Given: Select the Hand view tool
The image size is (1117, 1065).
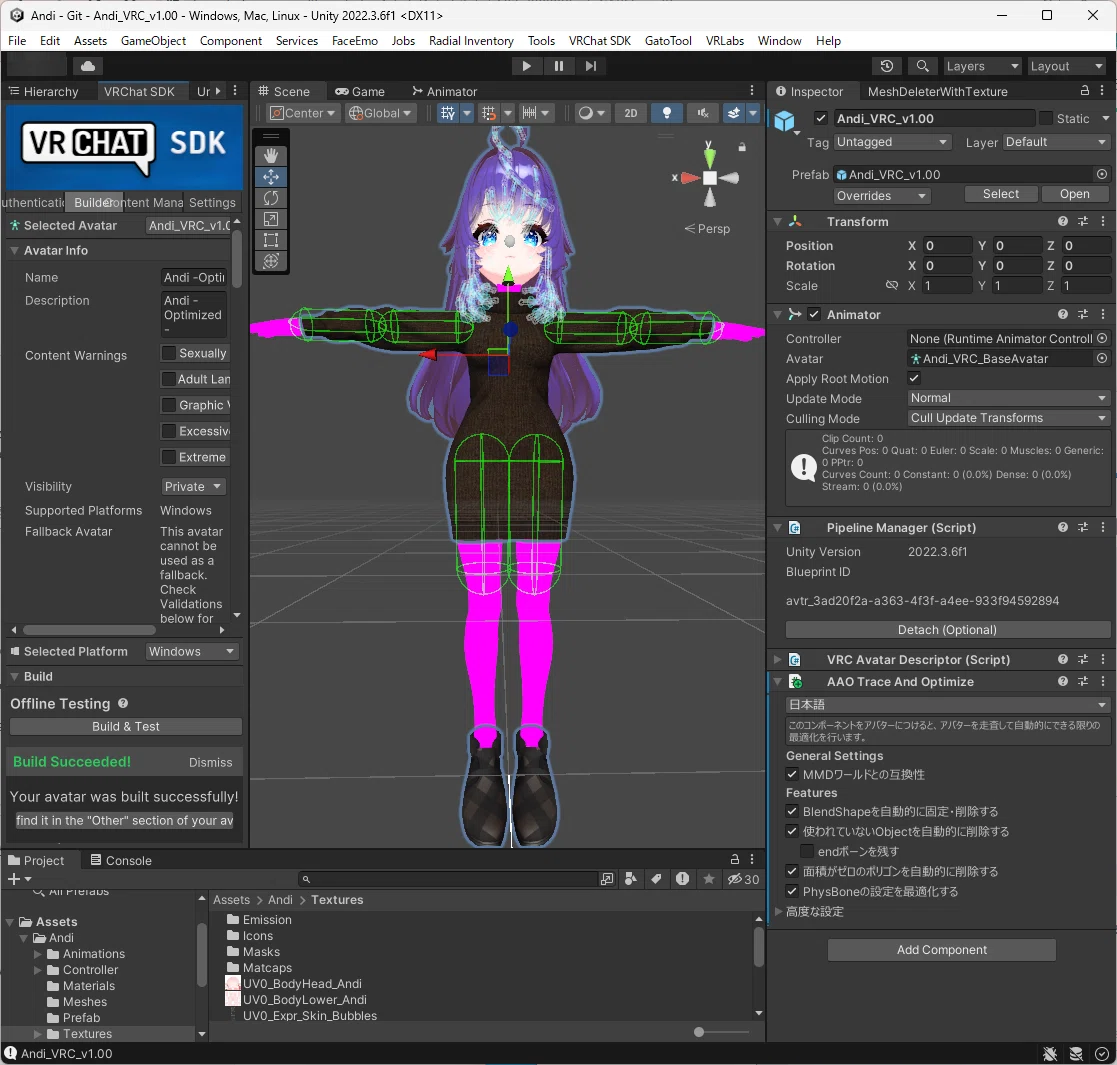Looking at the screenshot, I should (x=271, y=155).
